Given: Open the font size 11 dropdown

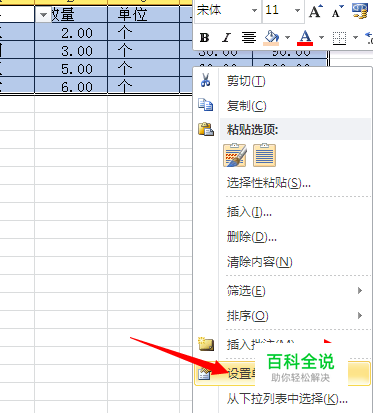Looking at the screenshot, I should (x=297, y=11).
